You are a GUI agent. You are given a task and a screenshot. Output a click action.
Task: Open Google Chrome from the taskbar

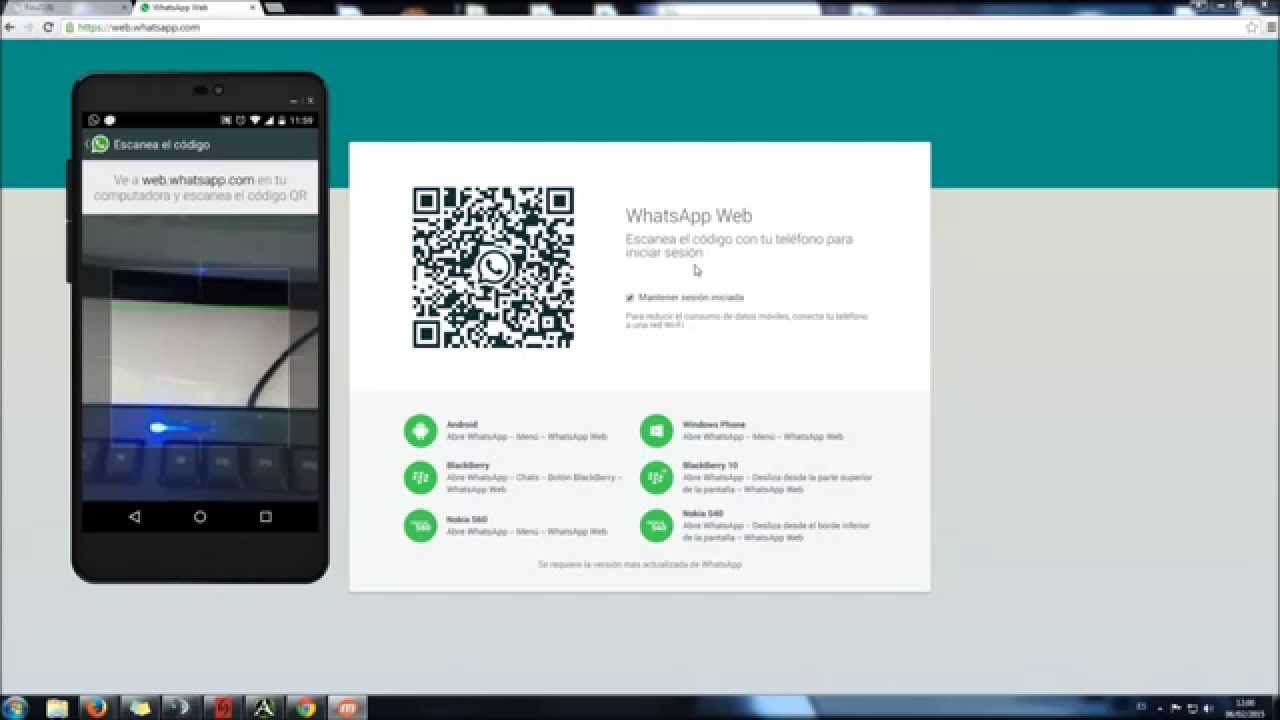[305, 708]
